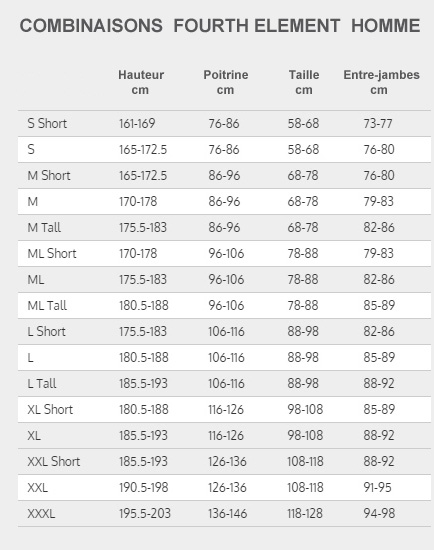This screenshot has height=550, width=434.
Task: Click inseam value 73-77 in S Short row
Action: pos(378,123)
